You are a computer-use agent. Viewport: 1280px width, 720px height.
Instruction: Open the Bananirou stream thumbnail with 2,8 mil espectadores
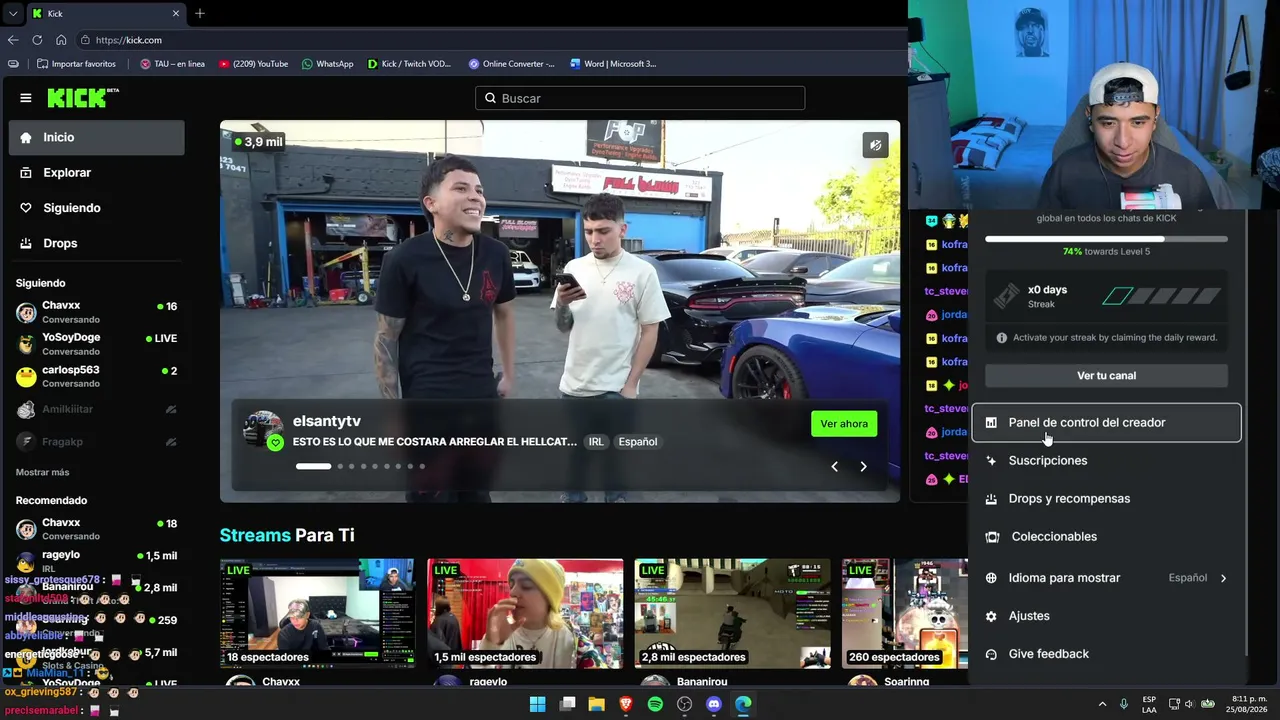coord(732,613)
